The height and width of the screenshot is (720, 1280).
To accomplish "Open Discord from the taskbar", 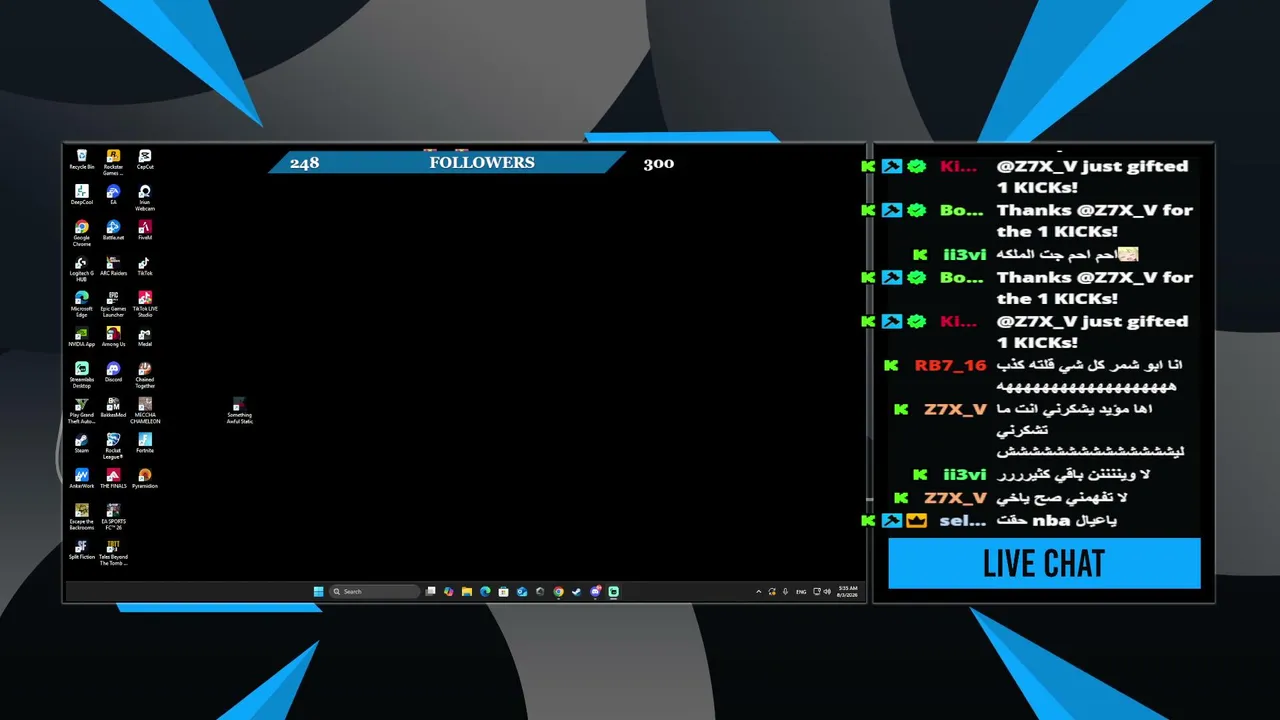I will (595, 592).
